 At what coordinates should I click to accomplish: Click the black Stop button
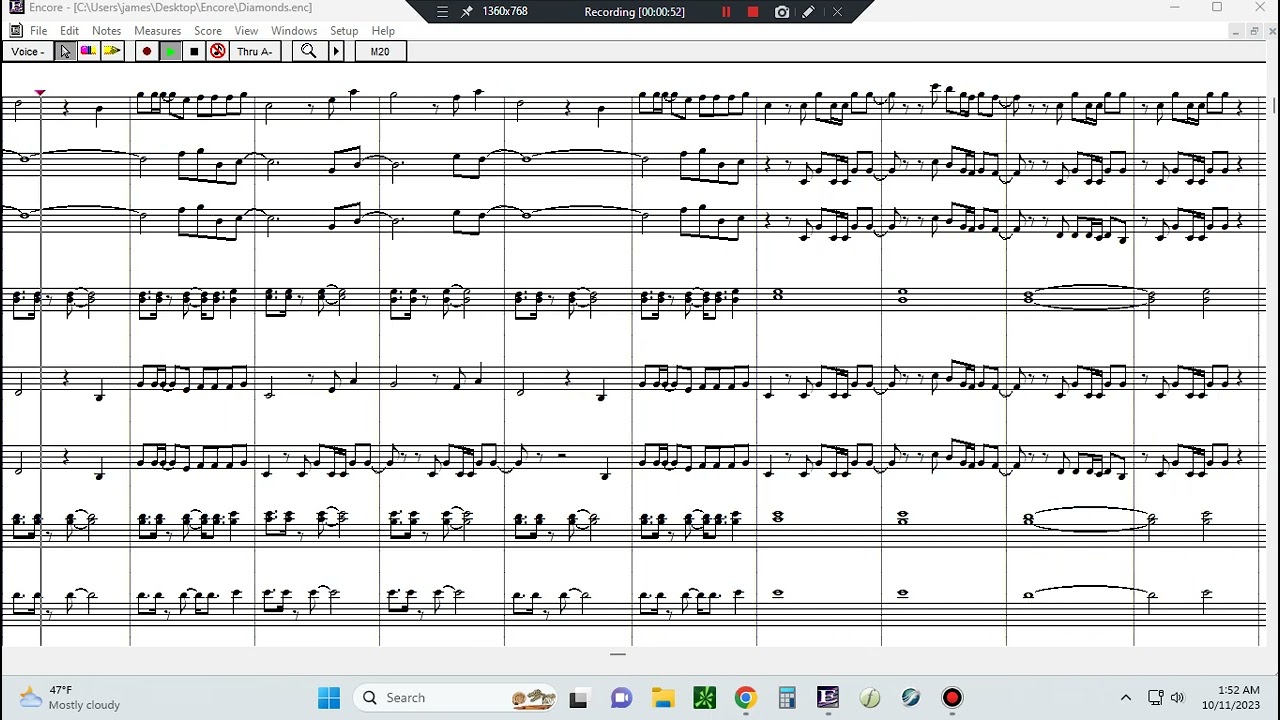(x=194, y=51)
